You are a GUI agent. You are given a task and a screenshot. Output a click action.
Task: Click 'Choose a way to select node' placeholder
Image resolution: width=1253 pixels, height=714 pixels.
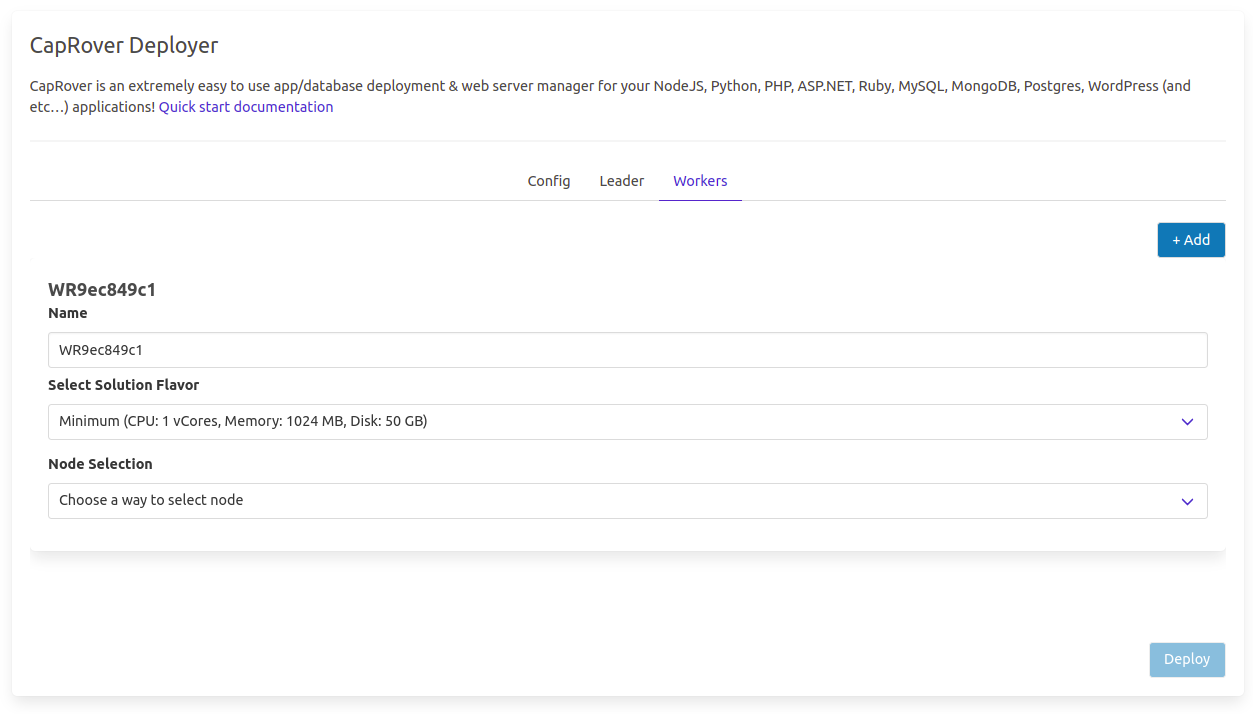pyautogui.click(x=151, y=500)
